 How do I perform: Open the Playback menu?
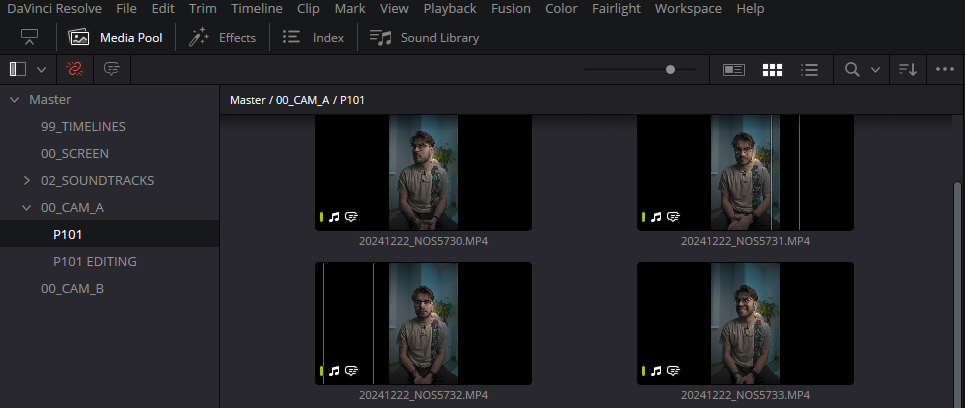click(x=450, y=9)
